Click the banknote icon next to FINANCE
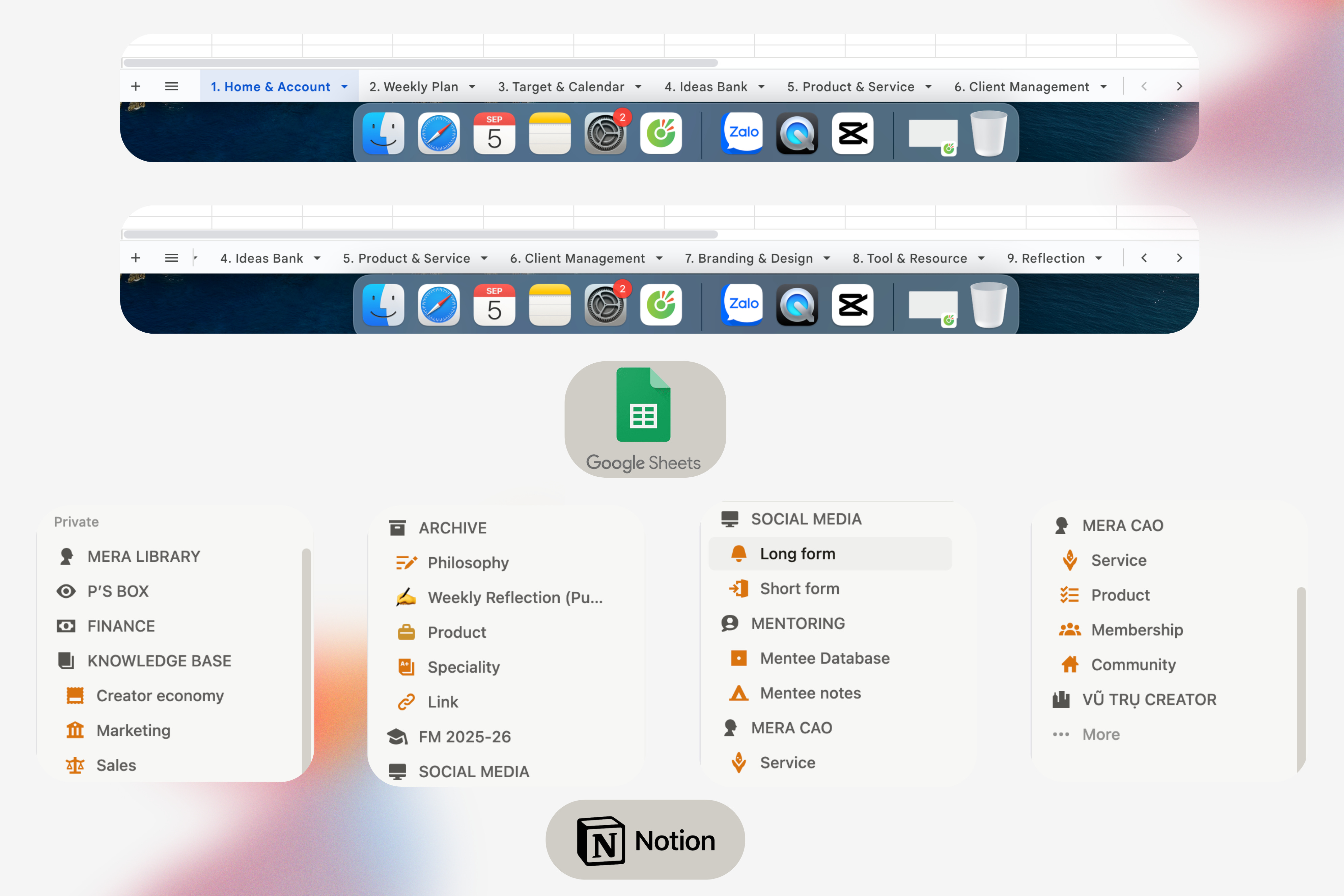Viewport: 1344px width, 896px height. click(x=66, y=626)
